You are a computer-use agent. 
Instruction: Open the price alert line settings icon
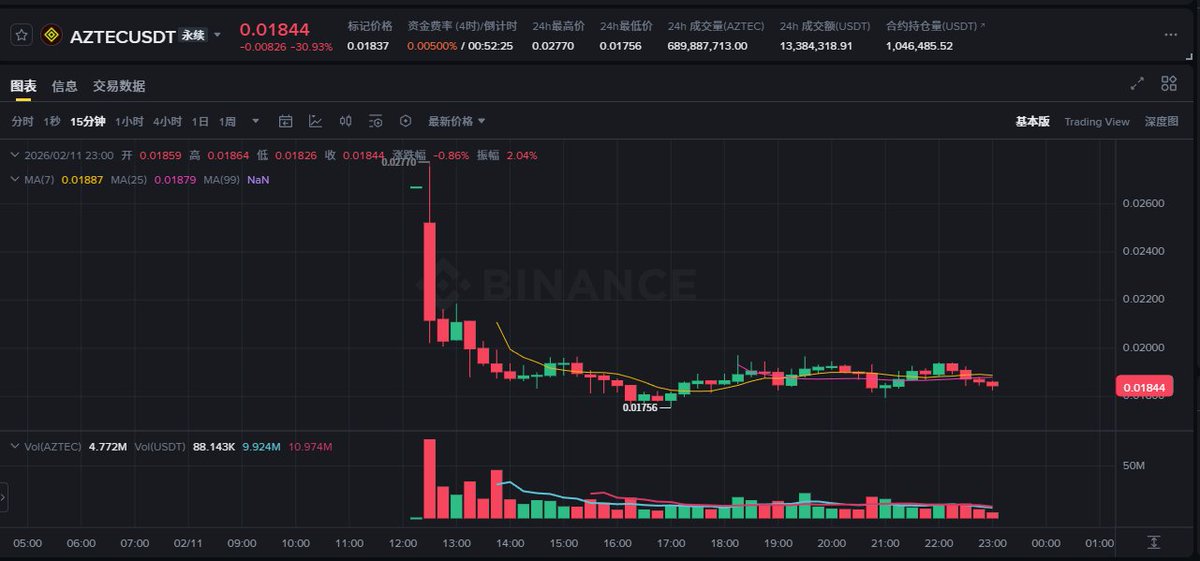(375, 121)
